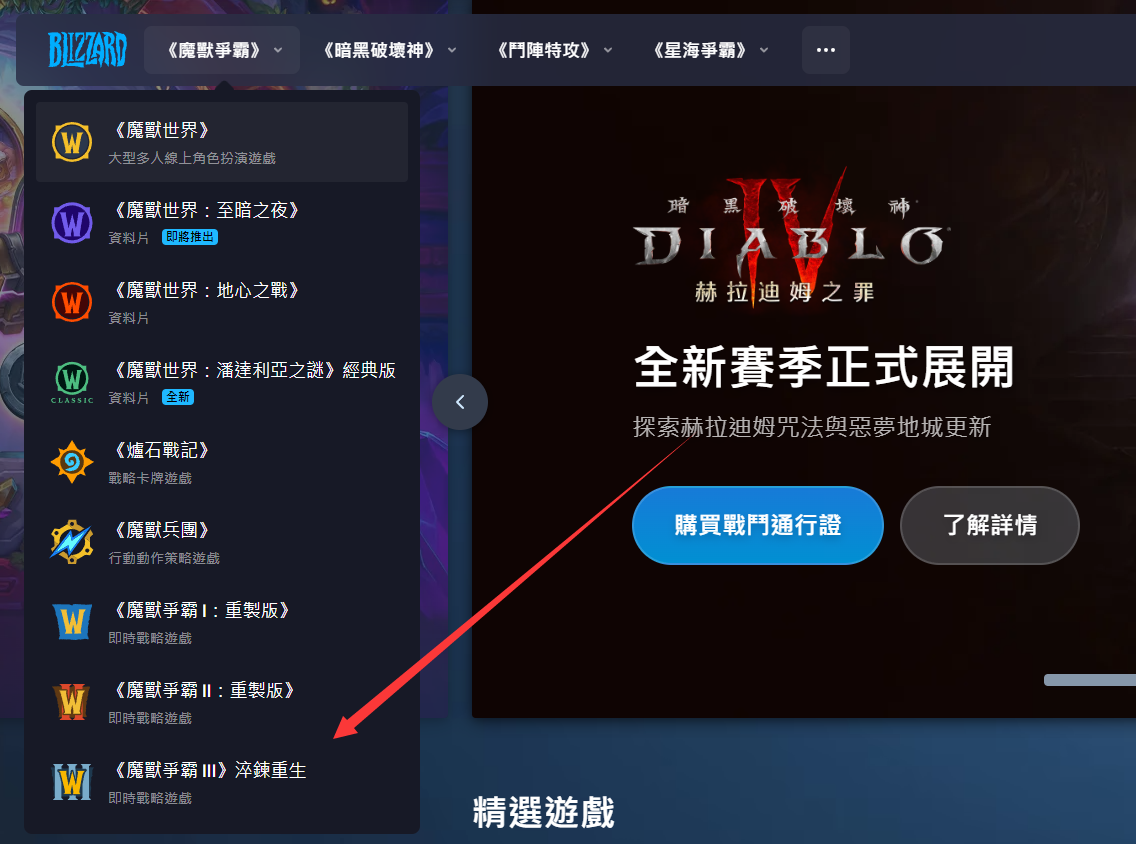
Task: Click the 購買戰鬥通行證 button
Action: (x=758, y=525)
